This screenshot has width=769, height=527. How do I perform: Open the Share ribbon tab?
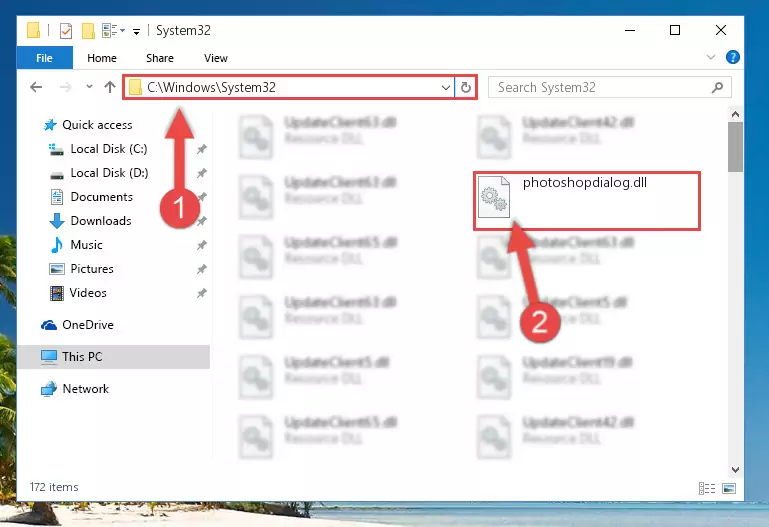(160, 58)
